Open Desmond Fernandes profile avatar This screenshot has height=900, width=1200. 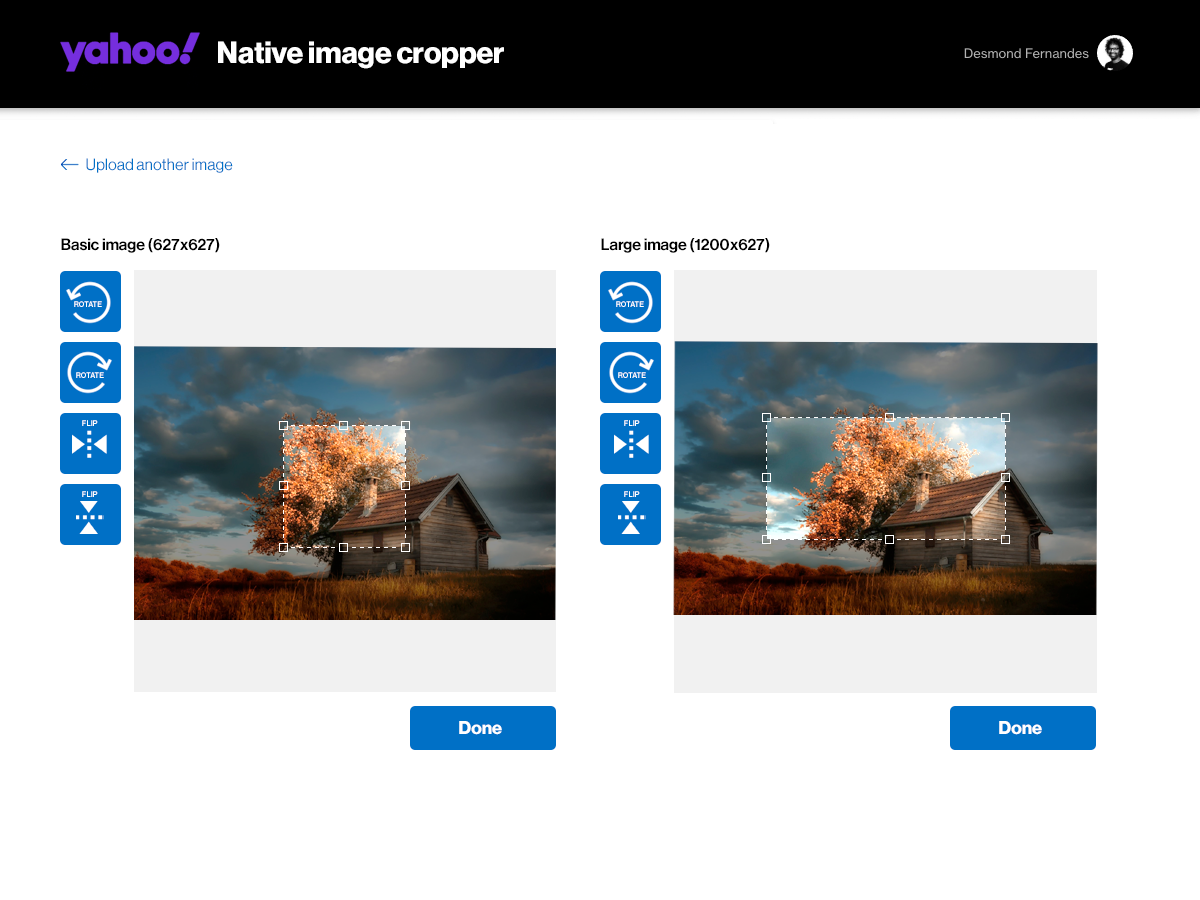(x=1115, y=53)
